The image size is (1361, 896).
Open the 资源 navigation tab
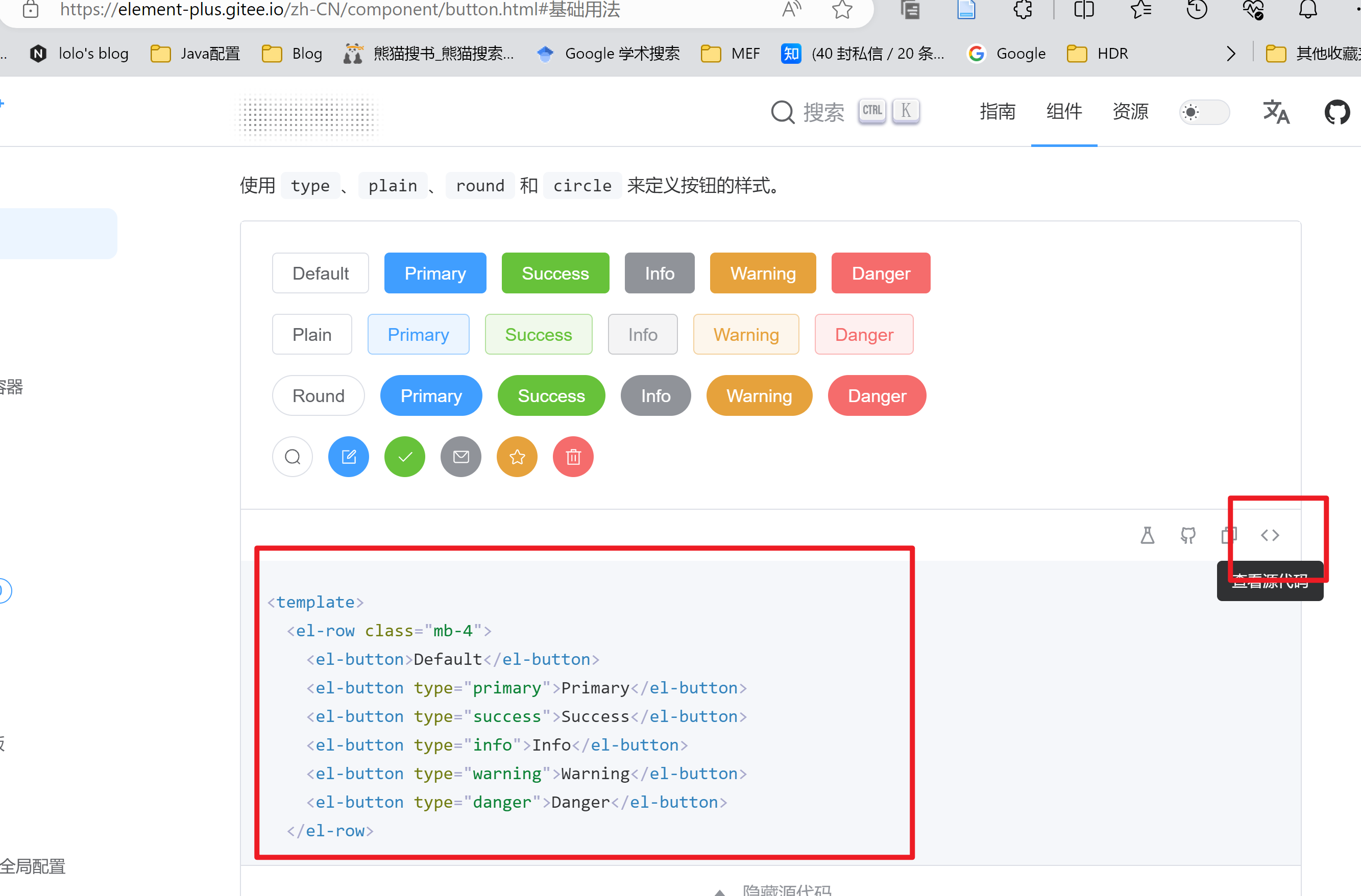1131,111
